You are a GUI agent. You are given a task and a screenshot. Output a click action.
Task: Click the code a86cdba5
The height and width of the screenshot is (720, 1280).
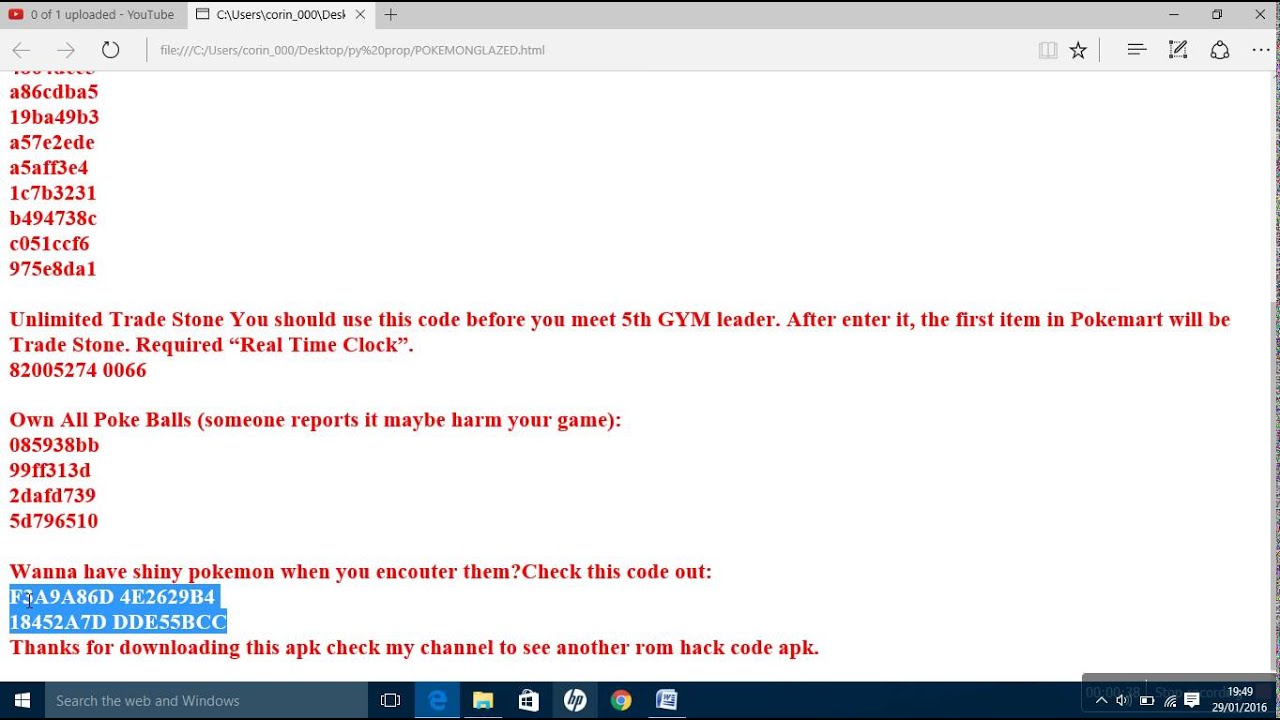pyautogui.click(x=54, y=92)
